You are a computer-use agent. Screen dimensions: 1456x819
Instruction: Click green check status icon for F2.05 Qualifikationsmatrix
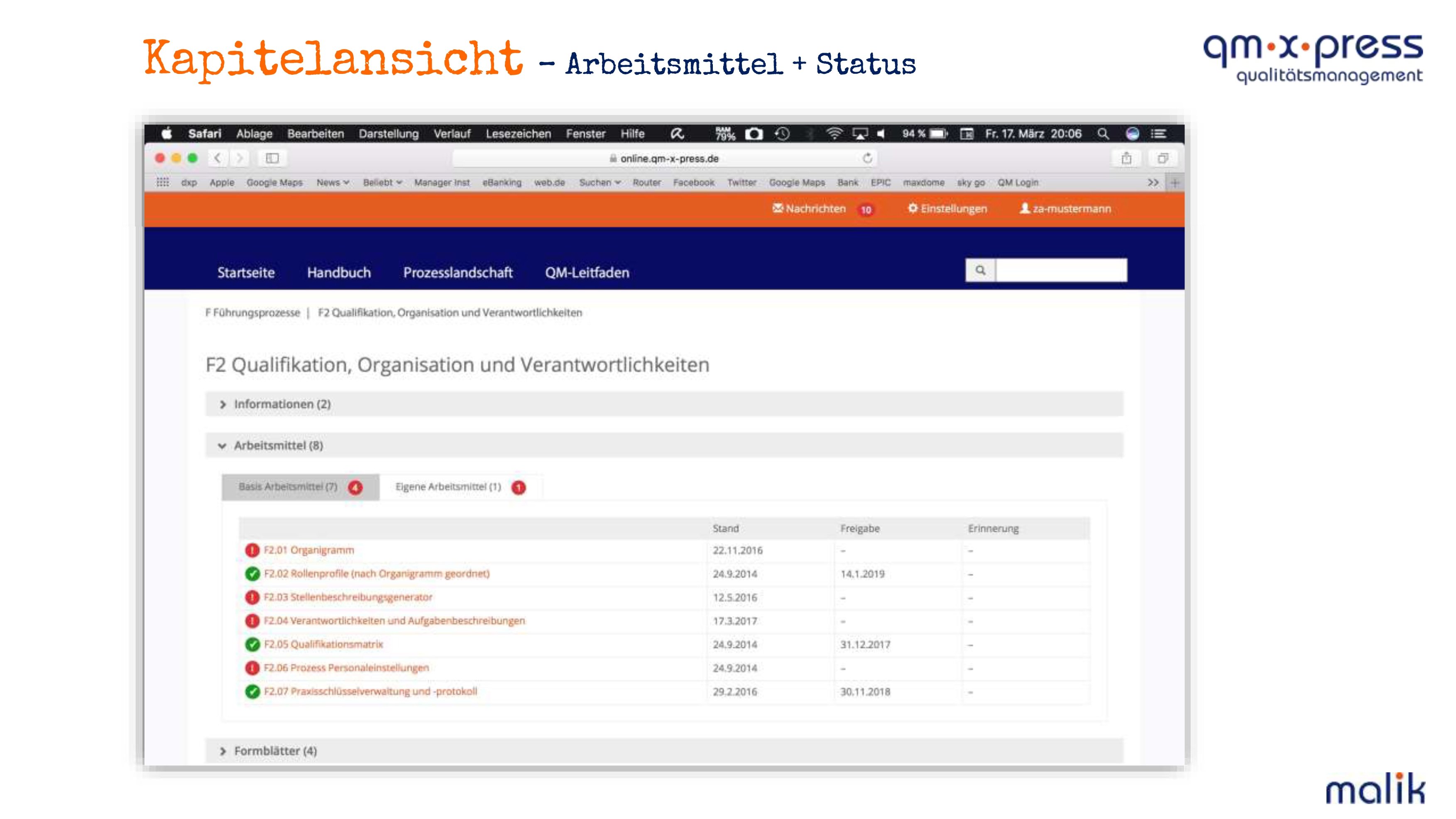click(252, 644)
